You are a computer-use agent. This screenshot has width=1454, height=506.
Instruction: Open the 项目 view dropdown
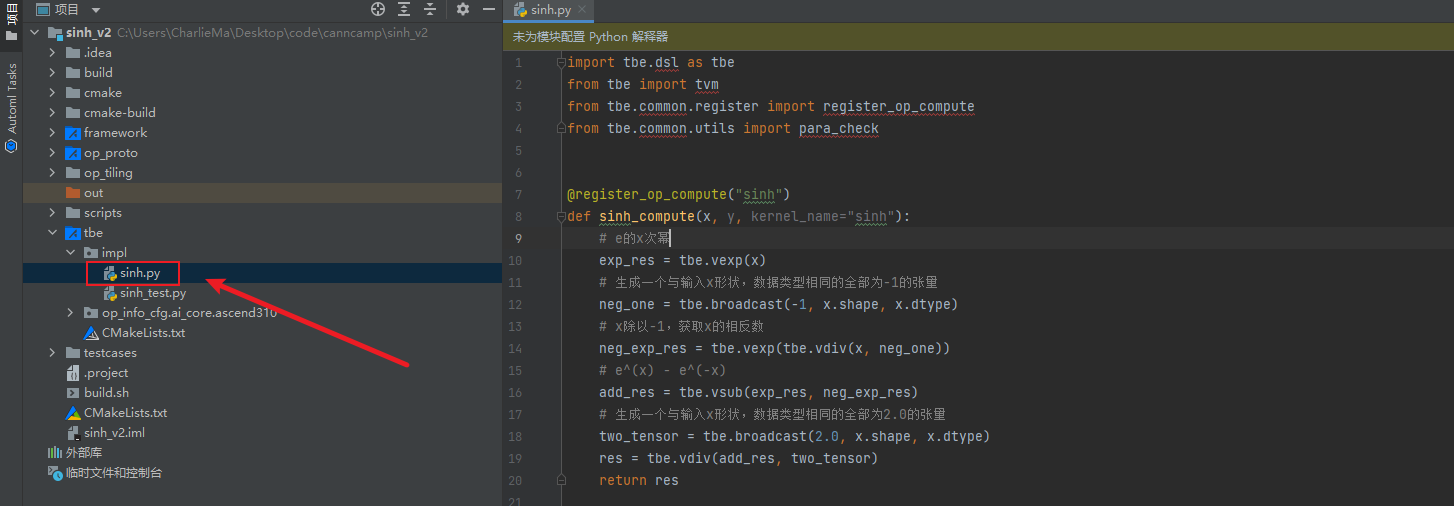coord(96,10)
